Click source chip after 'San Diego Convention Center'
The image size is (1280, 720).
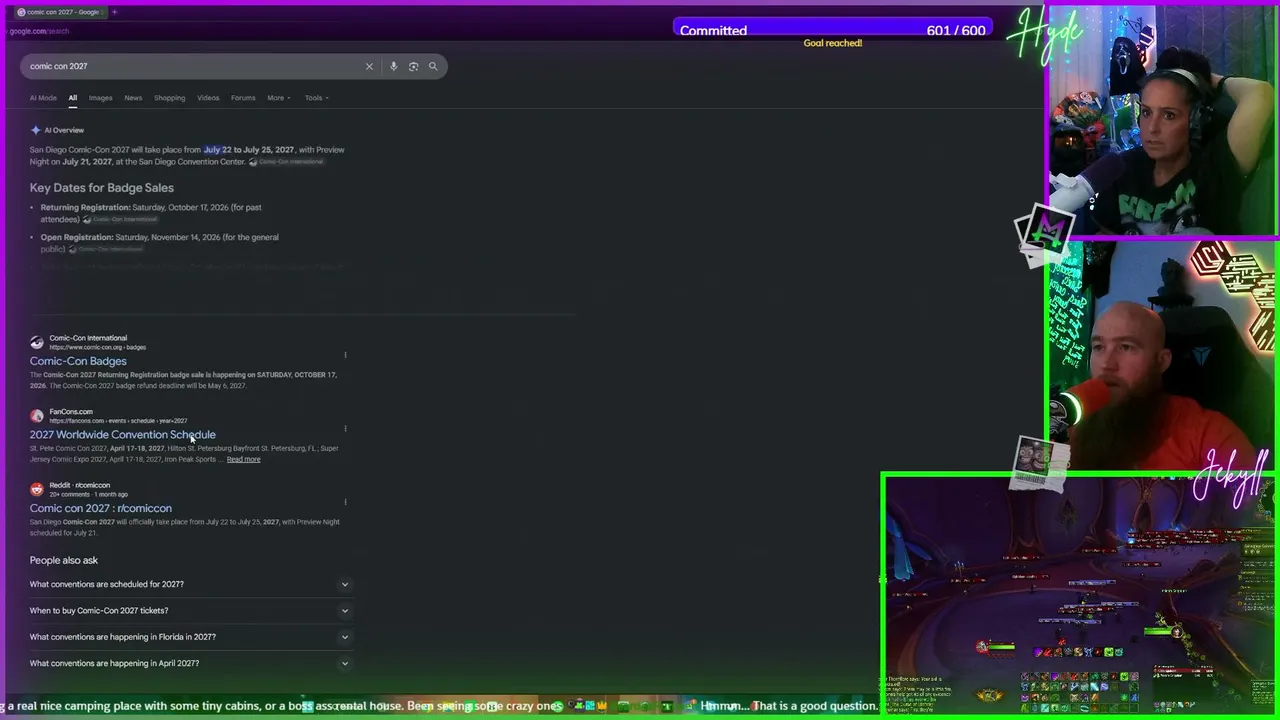[287, 162]
